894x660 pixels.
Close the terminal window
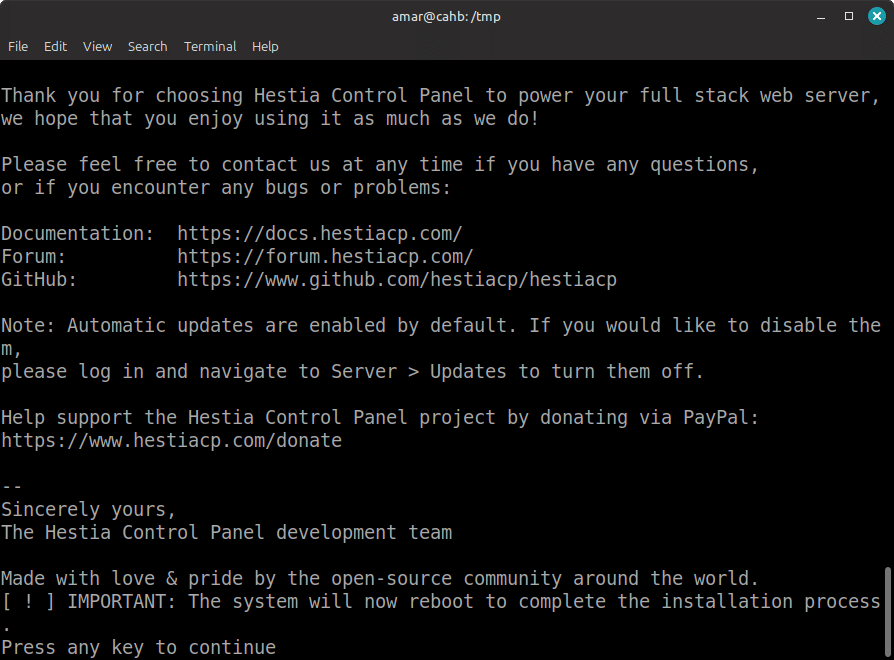click(877, 17)
